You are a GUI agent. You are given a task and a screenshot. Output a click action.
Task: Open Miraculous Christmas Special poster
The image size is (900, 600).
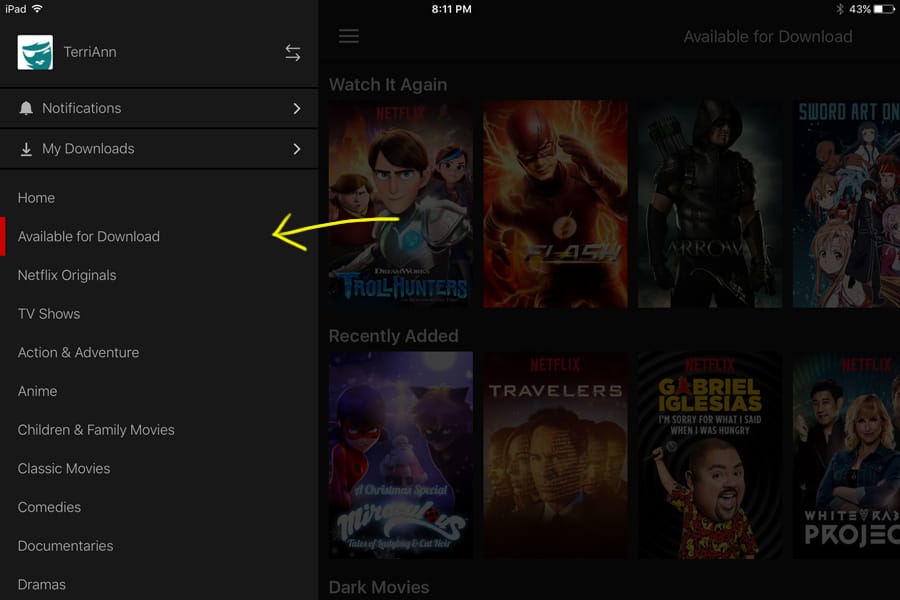(x=401, y=455)
